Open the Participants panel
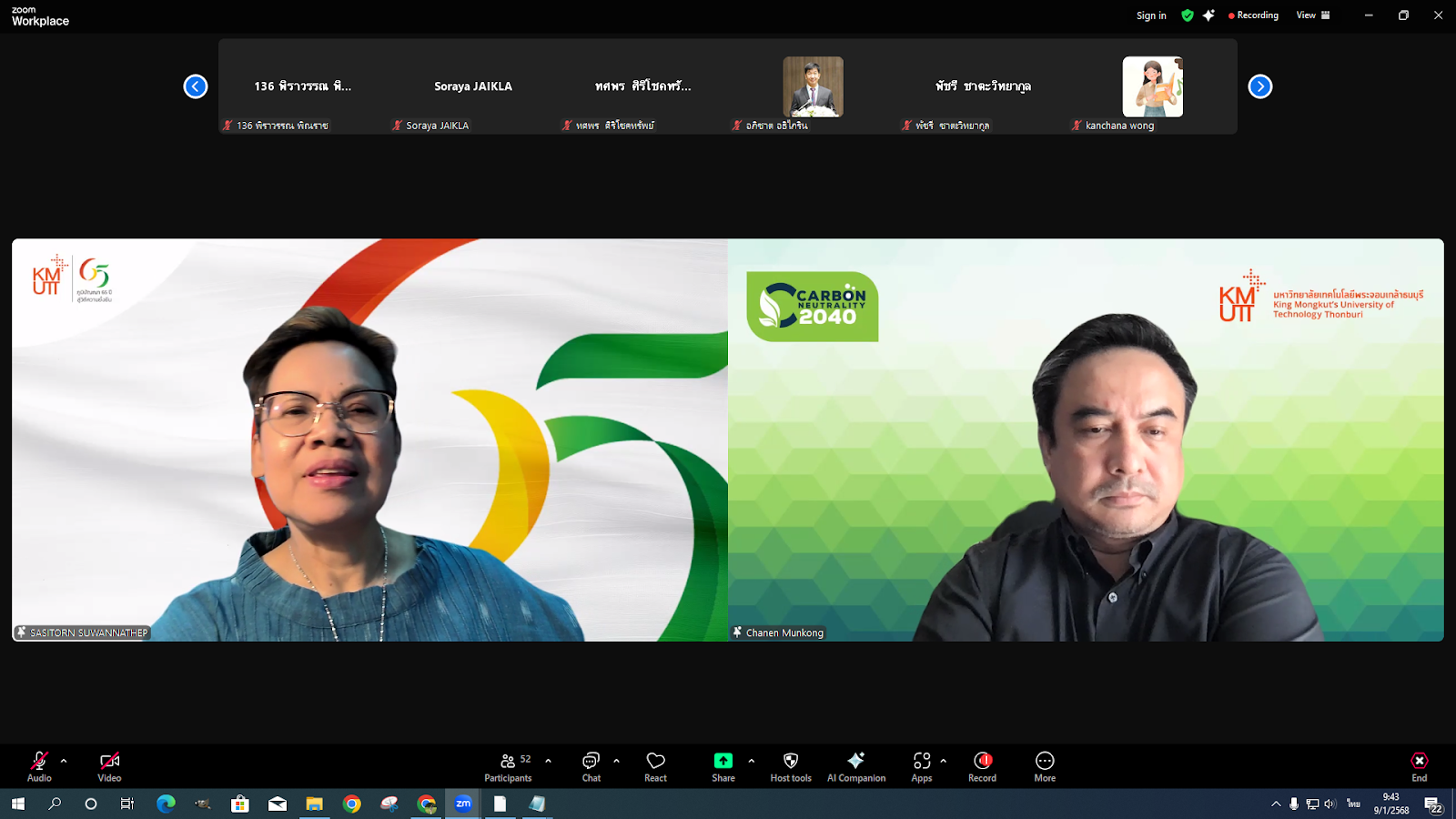 click(x=509, y=766)
